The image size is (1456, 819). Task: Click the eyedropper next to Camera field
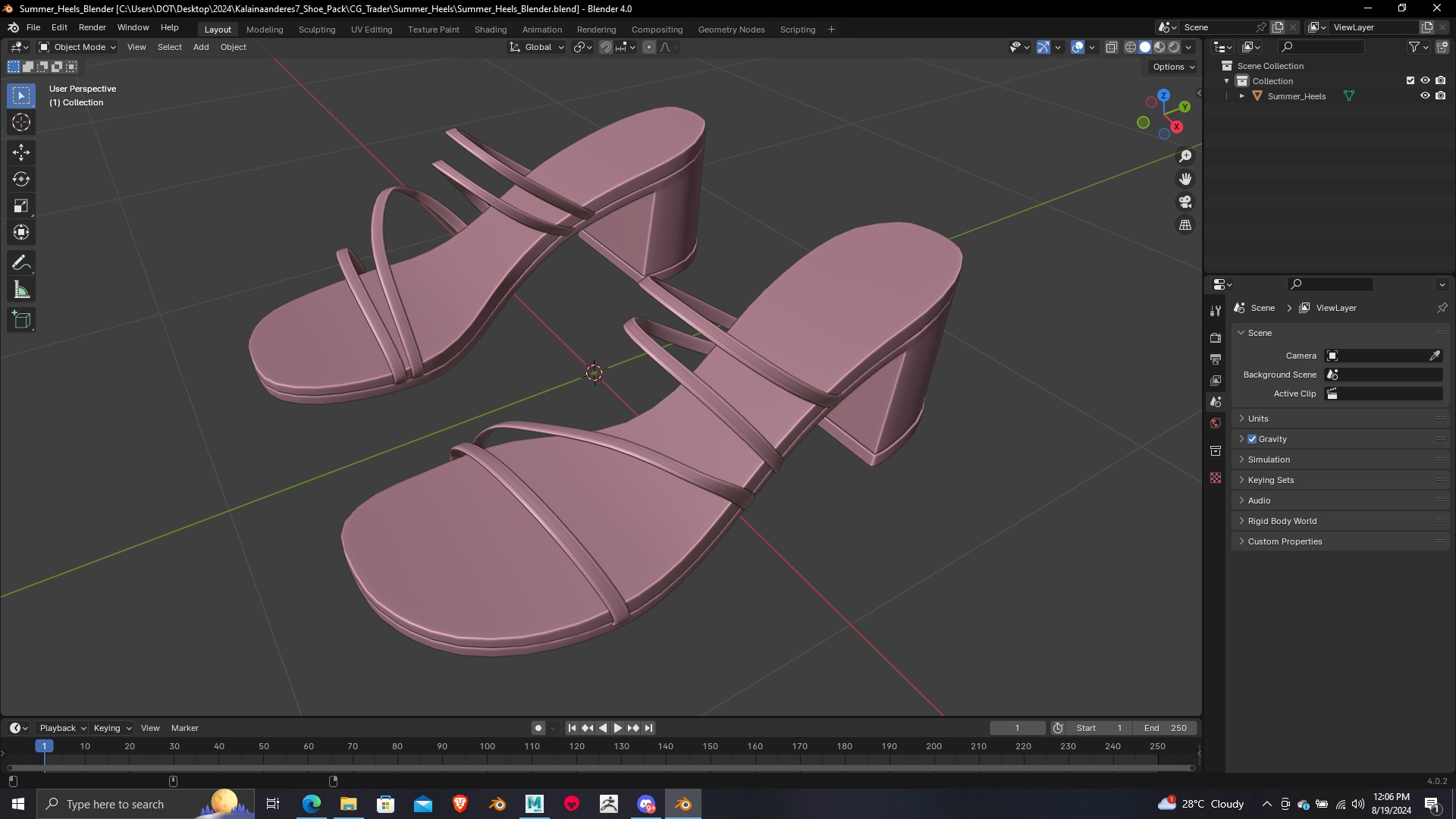click(x=1435, y=356)
